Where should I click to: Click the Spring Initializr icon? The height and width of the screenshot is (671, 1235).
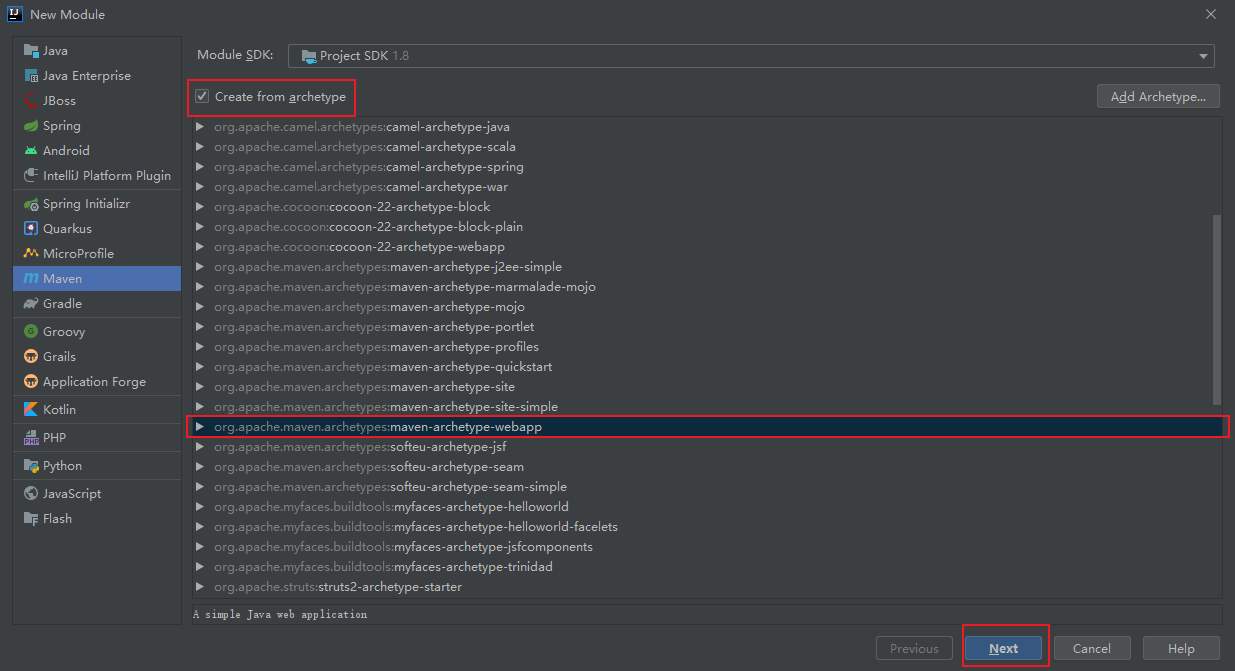coord(31,203)
